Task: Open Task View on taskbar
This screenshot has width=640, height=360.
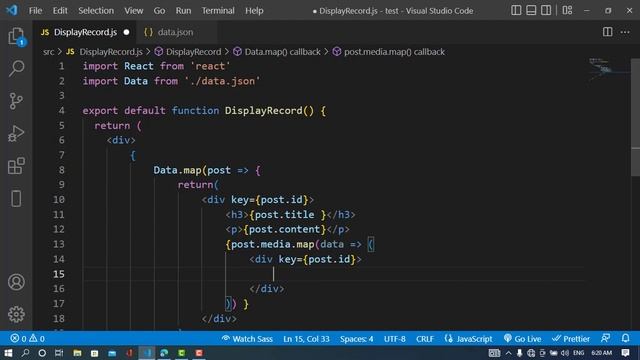Action: 59,353
